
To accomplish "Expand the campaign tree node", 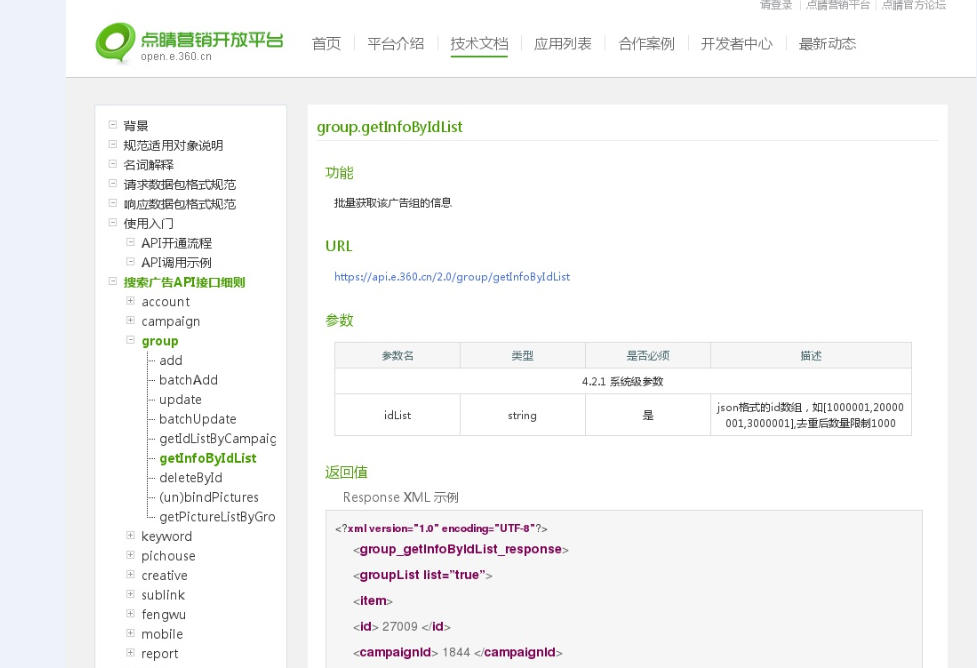I will (130, 321).
